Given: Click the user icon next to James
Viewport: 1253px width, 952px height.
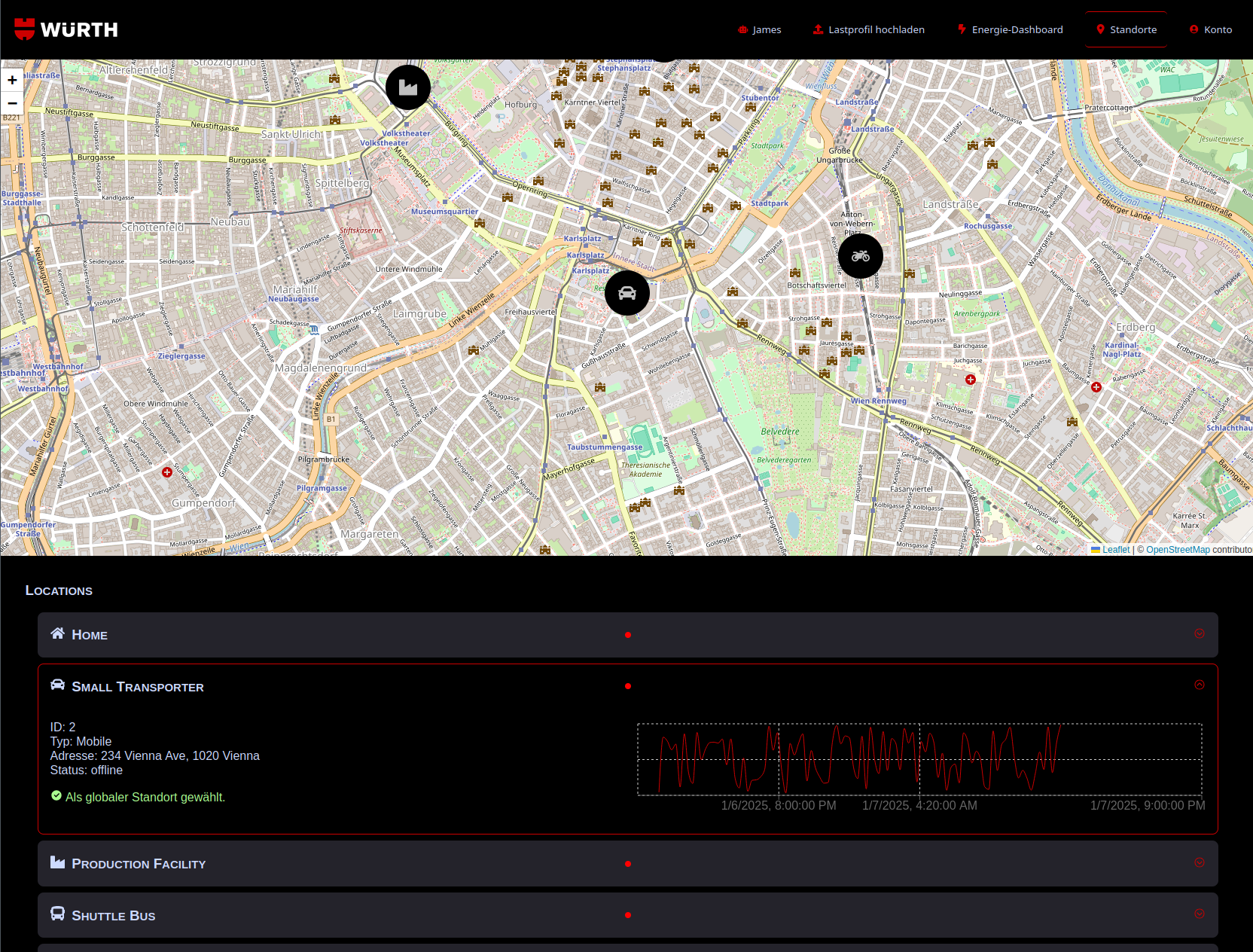Looking at the screenshot, I should tap(742, 29).
